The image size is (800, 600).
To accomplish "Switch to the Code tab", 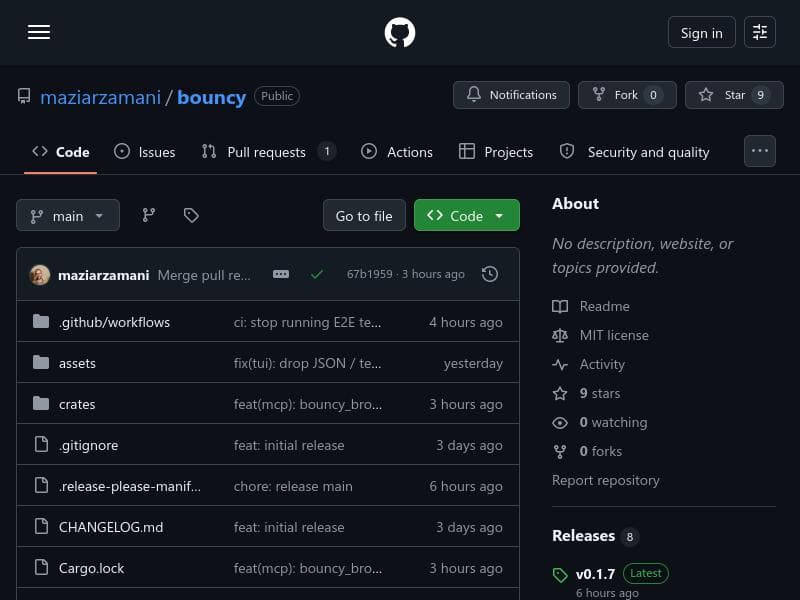I will pos(60,152).
